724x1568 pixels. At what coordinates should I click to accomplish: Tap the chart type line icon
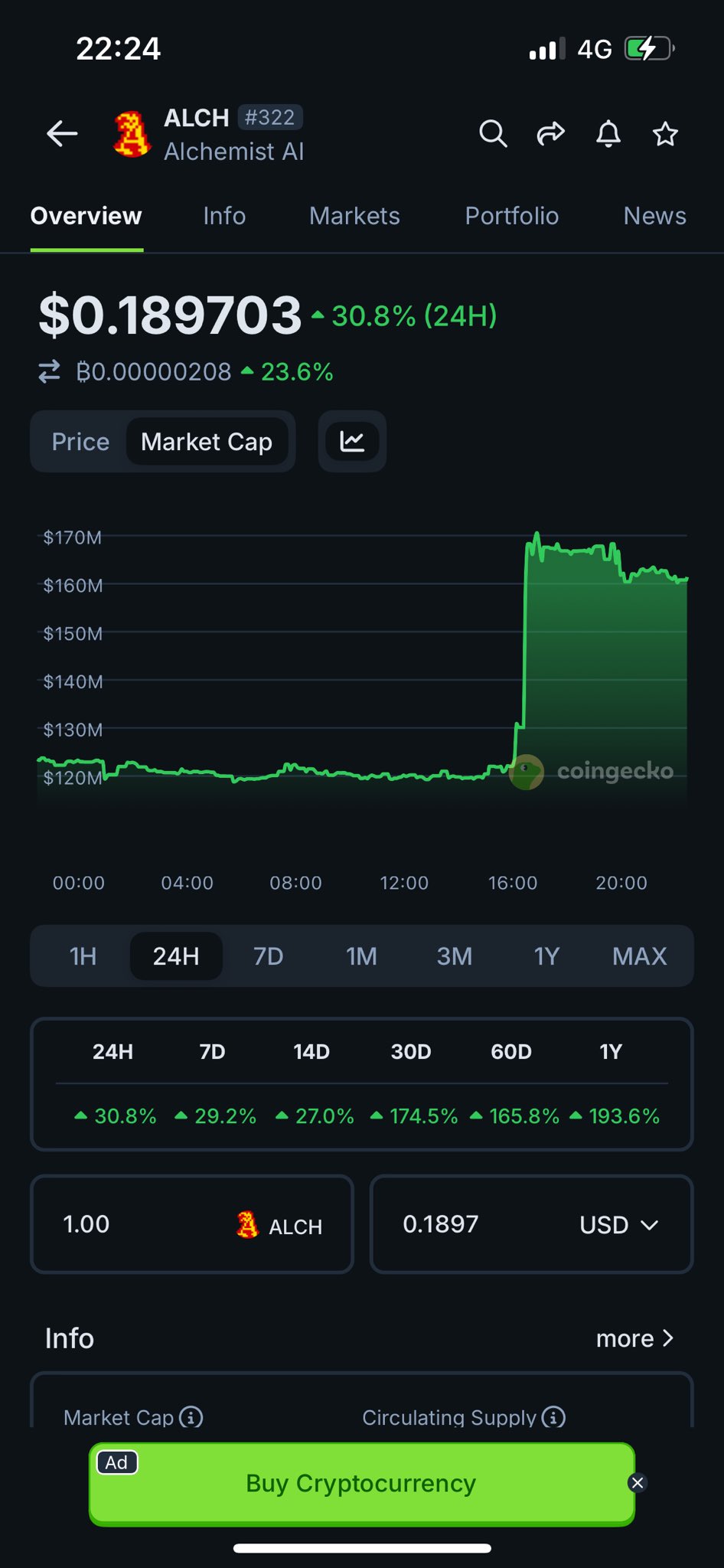click(352, 442)
